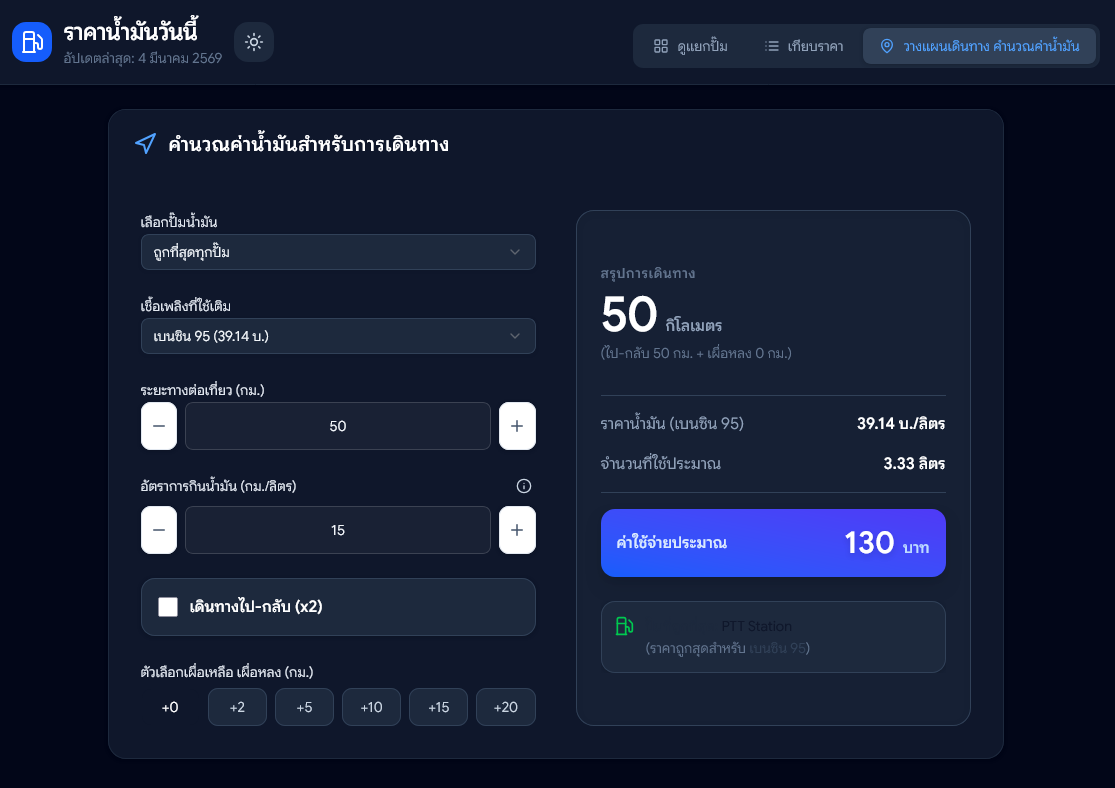This screenshot has width=1115, height=788.
Task: Increase fuel consumption rate with the plus button
Action: pos(517,530)
